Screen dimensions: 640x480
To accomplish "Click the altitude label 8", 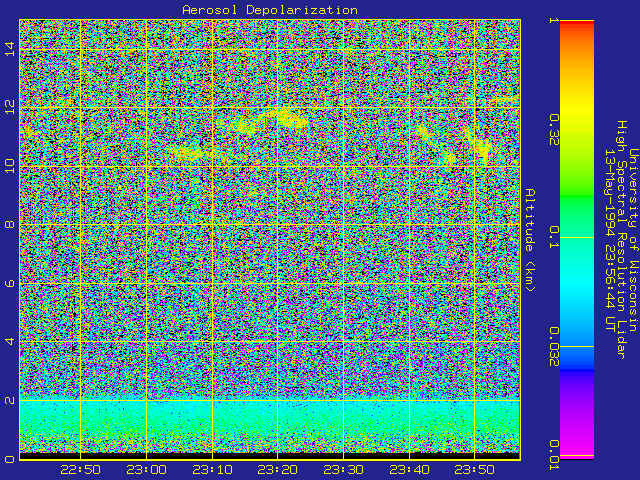I will point(10,224).
